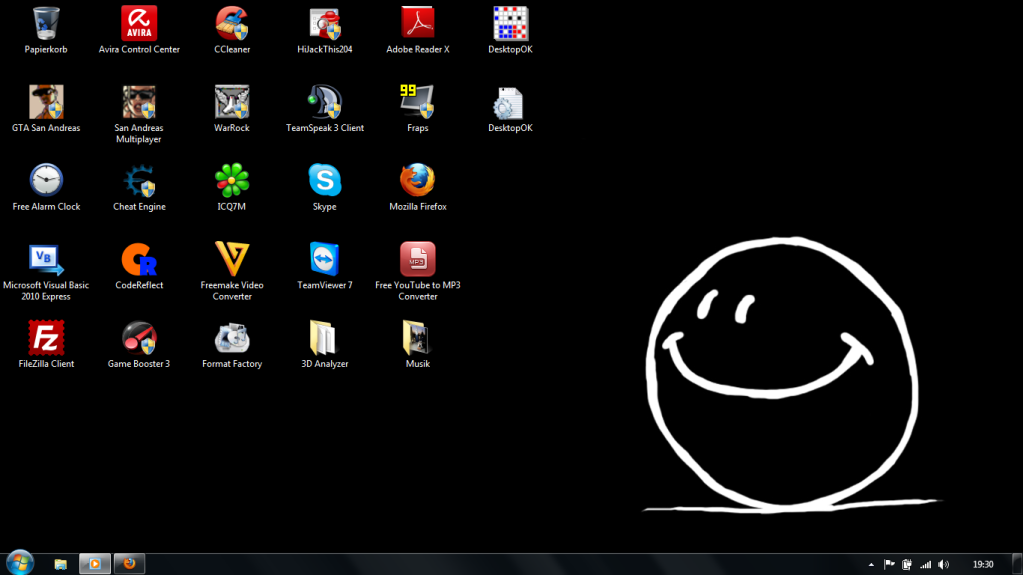Select the Mozilla Firefox desktop icon

[x=417, y=181]
